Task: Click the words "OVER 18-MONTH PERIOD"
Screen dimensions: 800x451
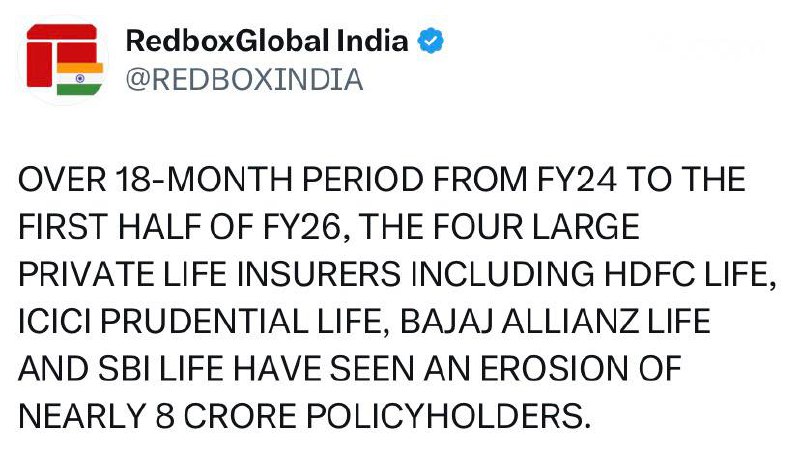Action: point(188,181)
